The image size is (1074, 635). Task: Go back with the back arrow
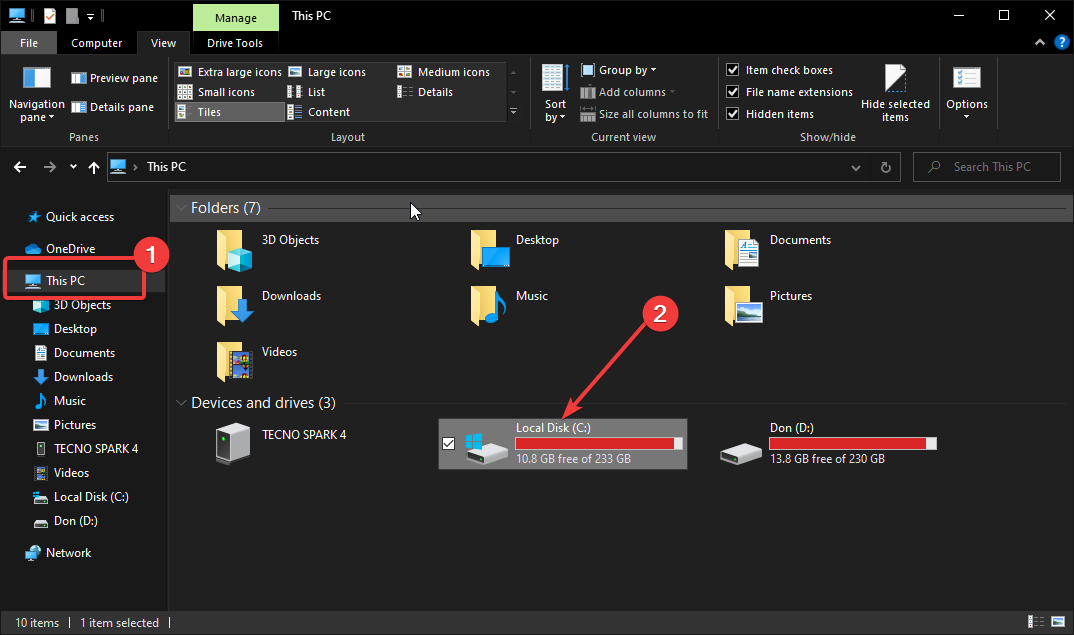(20, 167)
